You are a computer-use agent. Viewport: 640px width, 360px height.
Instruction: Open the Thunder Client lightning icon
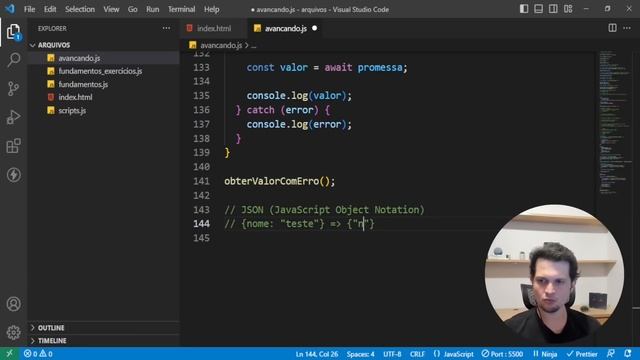click(13, 175)
